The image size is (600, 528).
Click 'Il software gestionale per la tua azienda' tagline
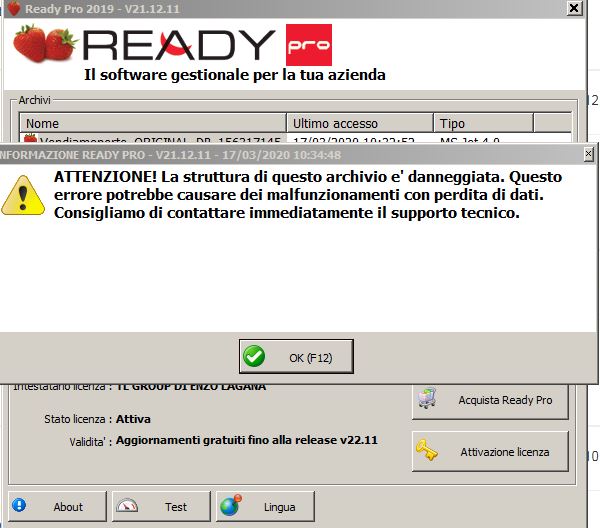(235, 75)
